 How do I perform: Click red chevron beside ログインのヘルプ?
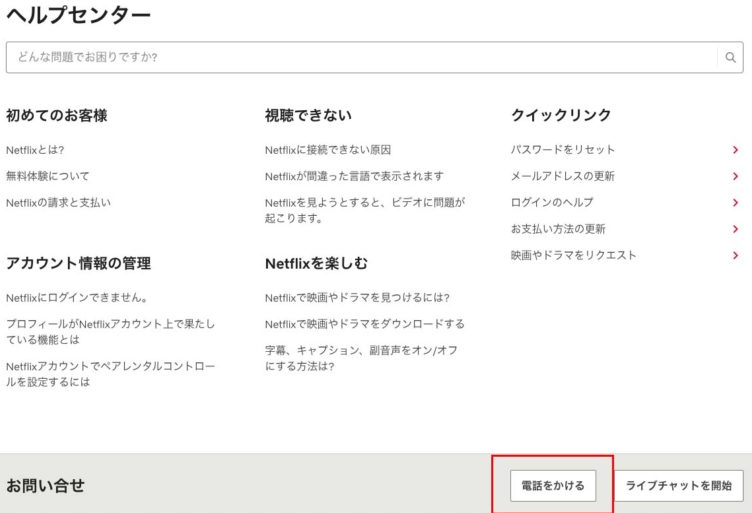[735, 203]
